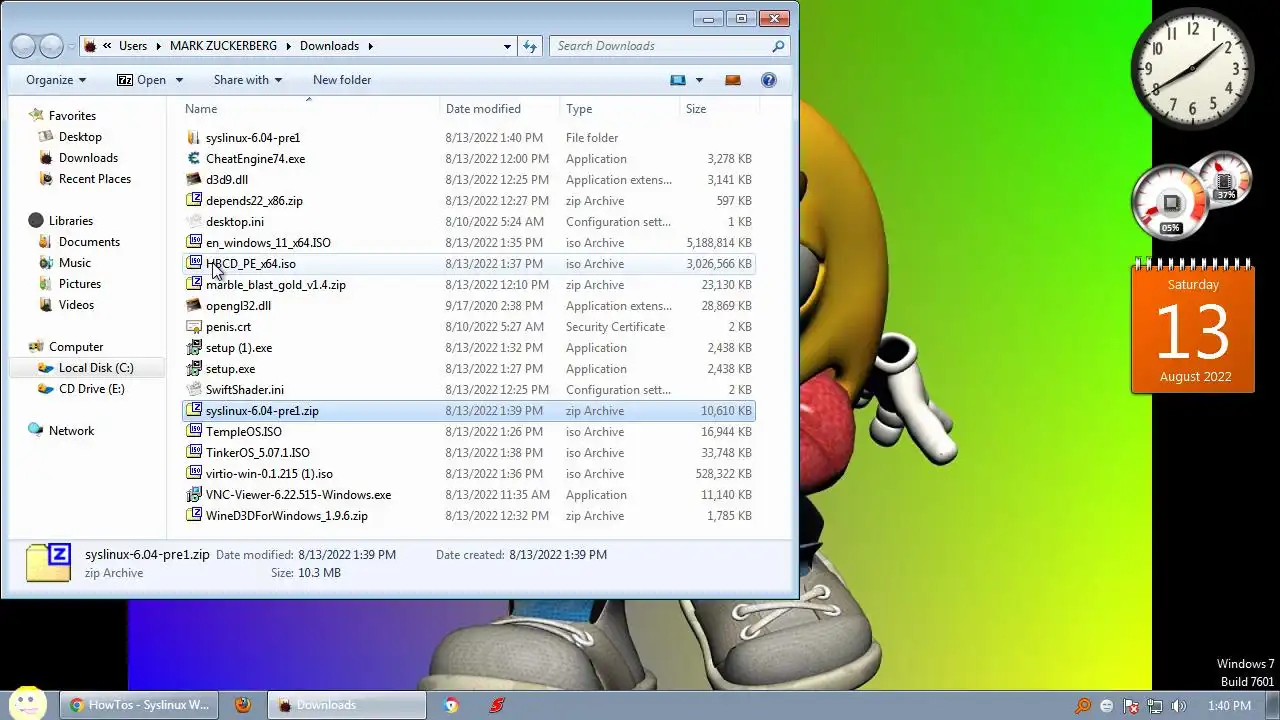Open the Organize dropdown menu
Image resolution: width=1280 pixels, height=720 pixels.
point(56,80)
